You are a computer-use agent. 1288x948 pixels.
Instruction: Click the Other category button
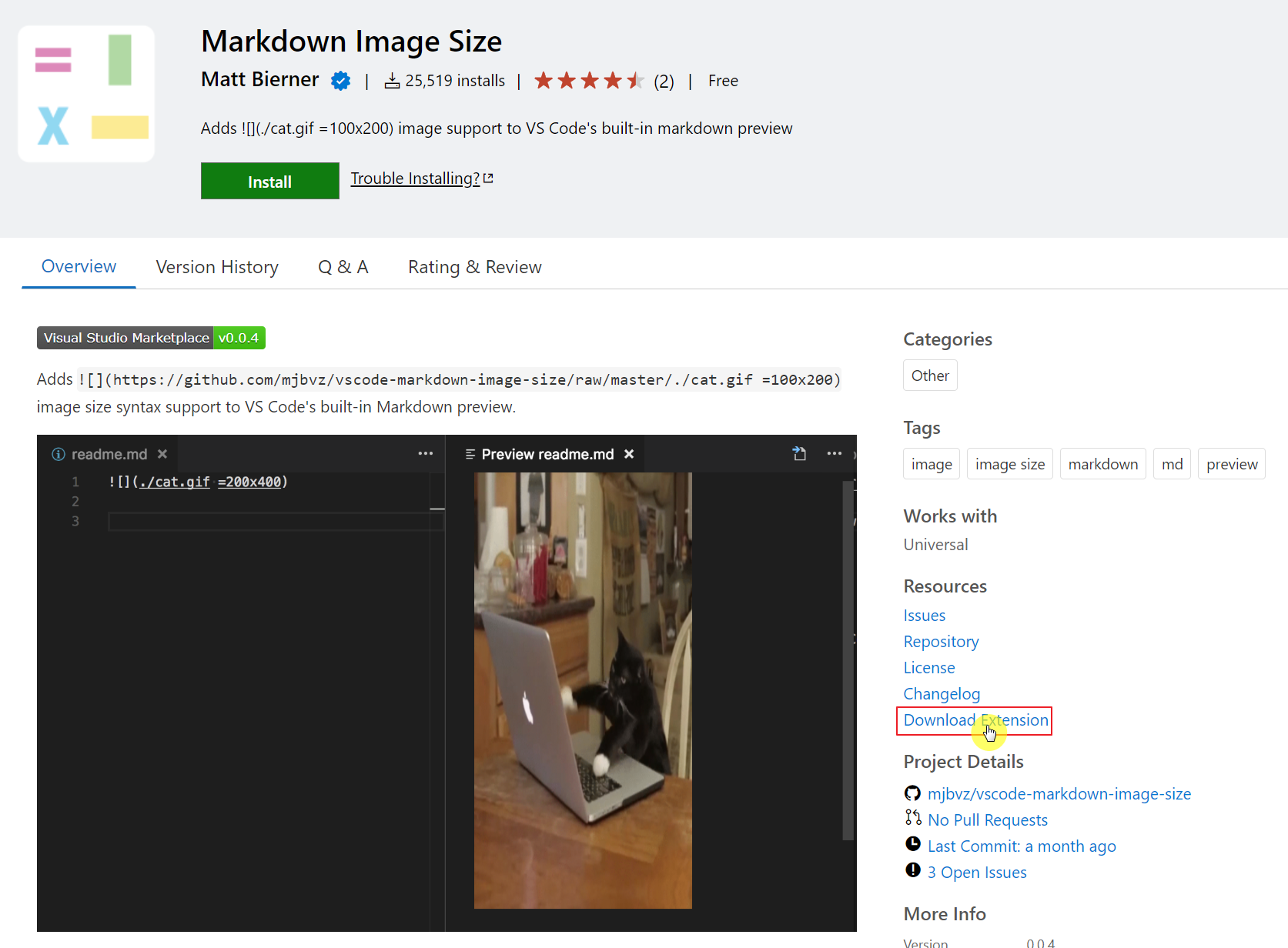[x=929, y=376]
